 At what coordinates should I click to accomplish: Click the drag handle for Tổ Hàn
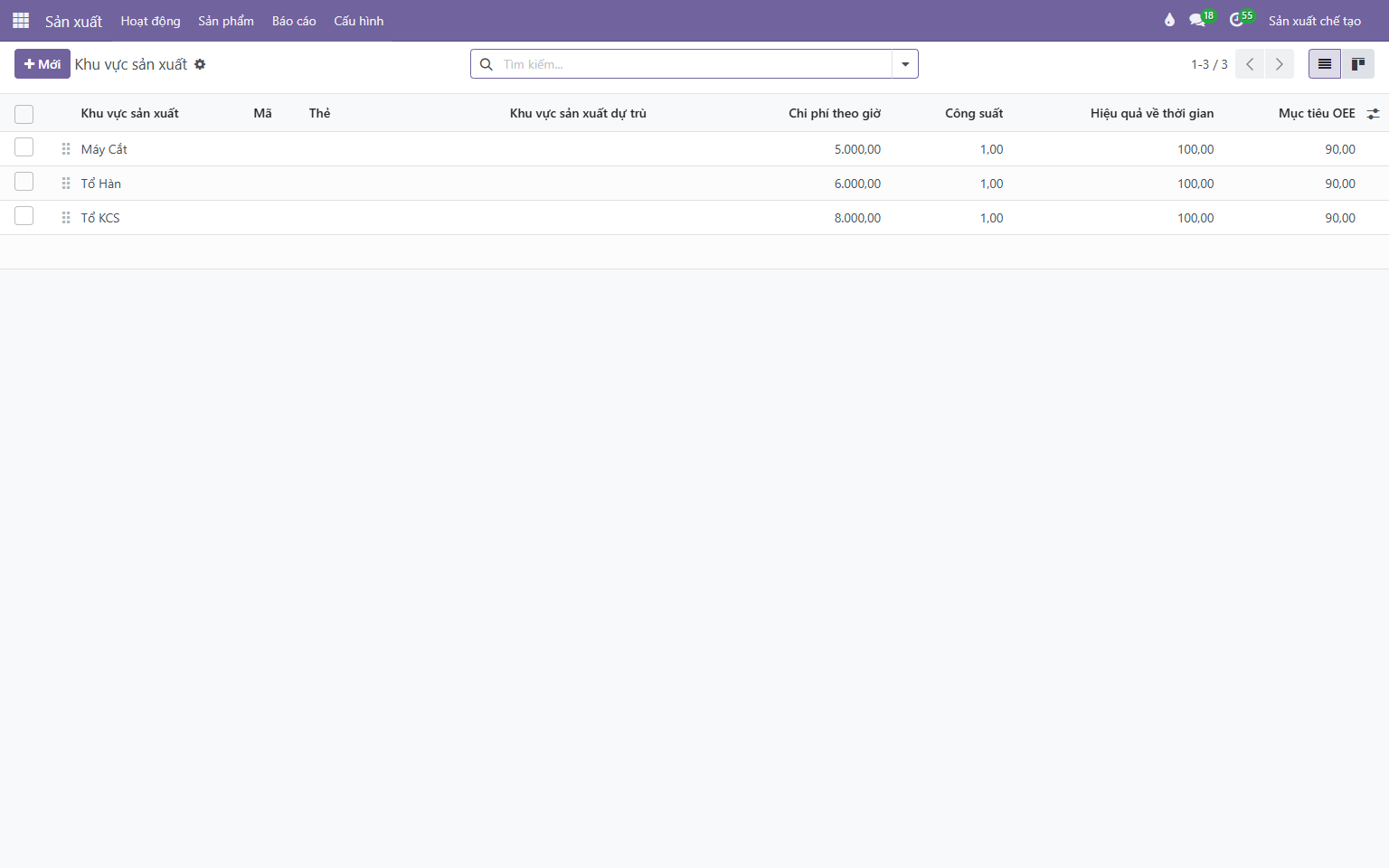(66, 184)
